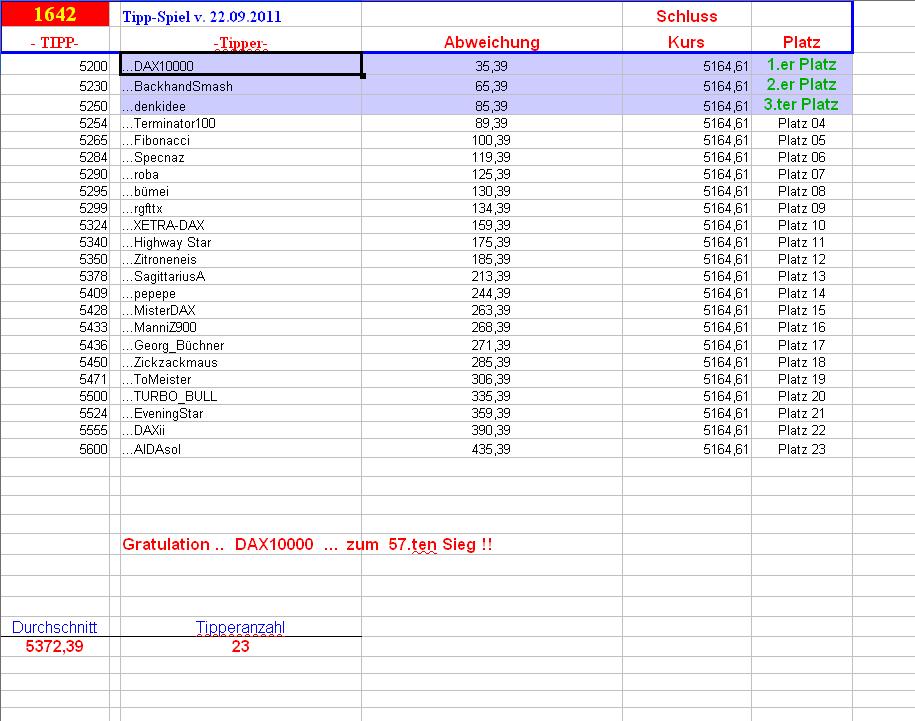The image size is (915, 721).
Task: Click the 'Schluss' header cell
Action: (686, 16)
